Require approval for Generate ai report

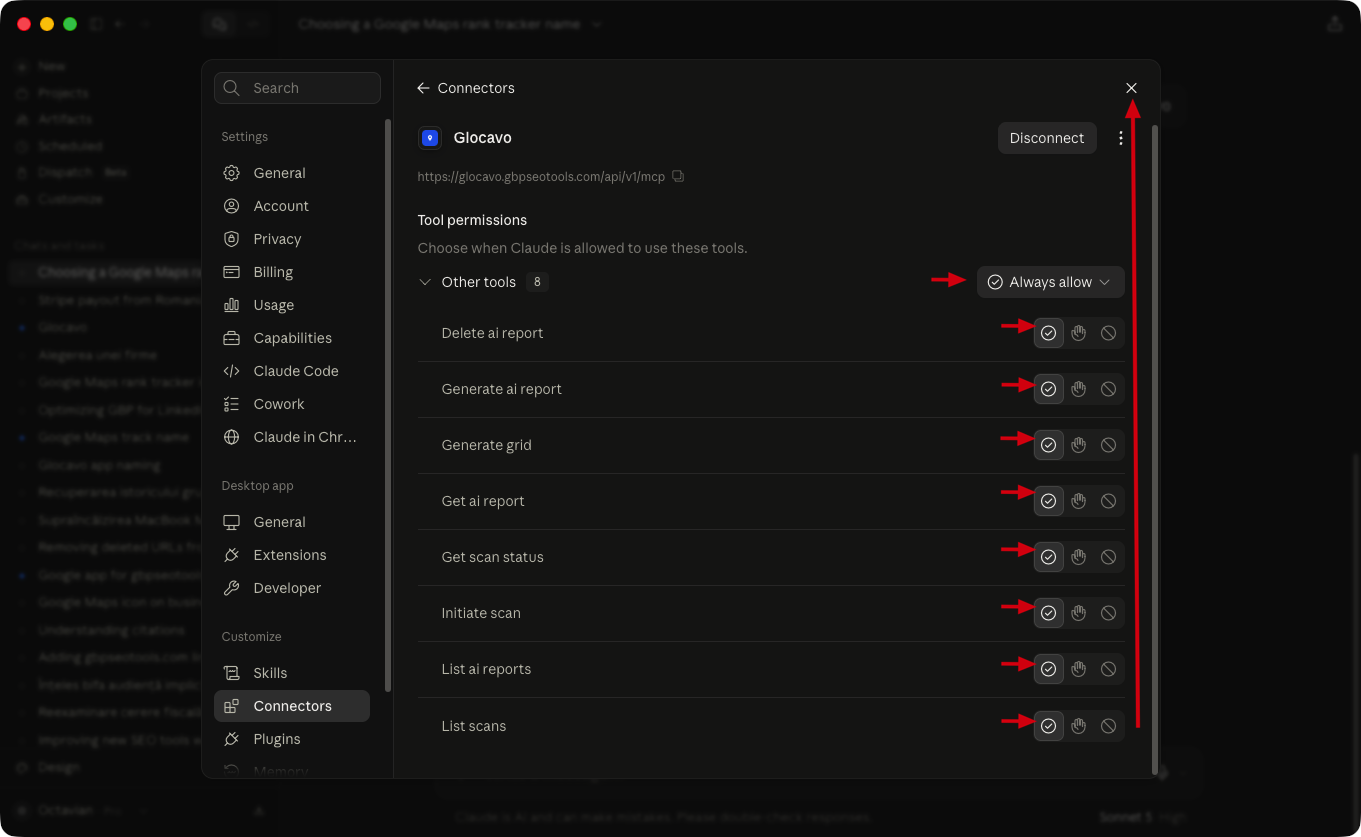pos(1078,389)
